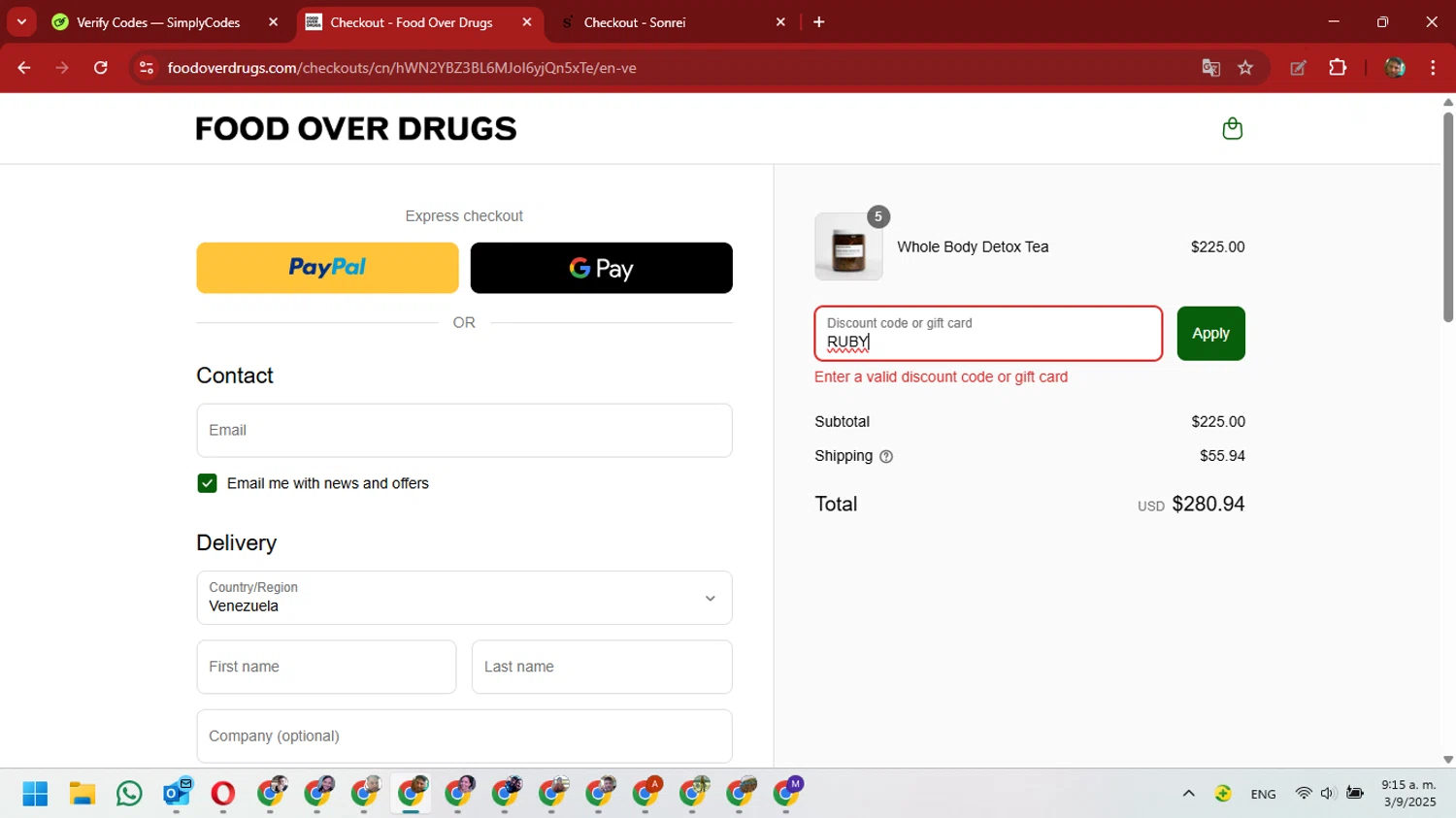Close the SimplyCodes tab
The height and width of the screenshot is (818, 1456).
(273, 22)
